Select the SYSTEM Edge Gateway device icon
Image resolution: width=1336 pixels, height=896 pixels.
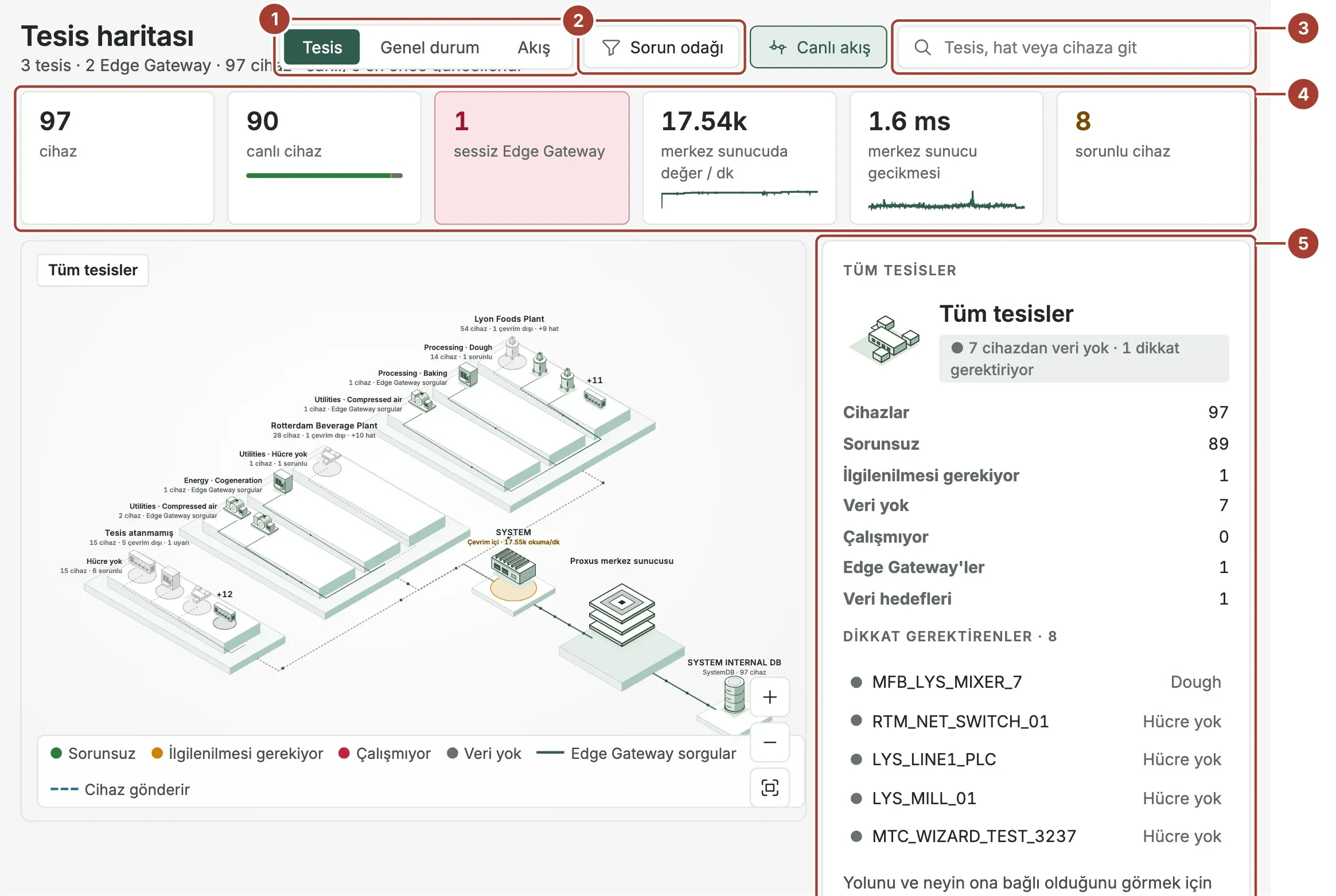point(513,567)
